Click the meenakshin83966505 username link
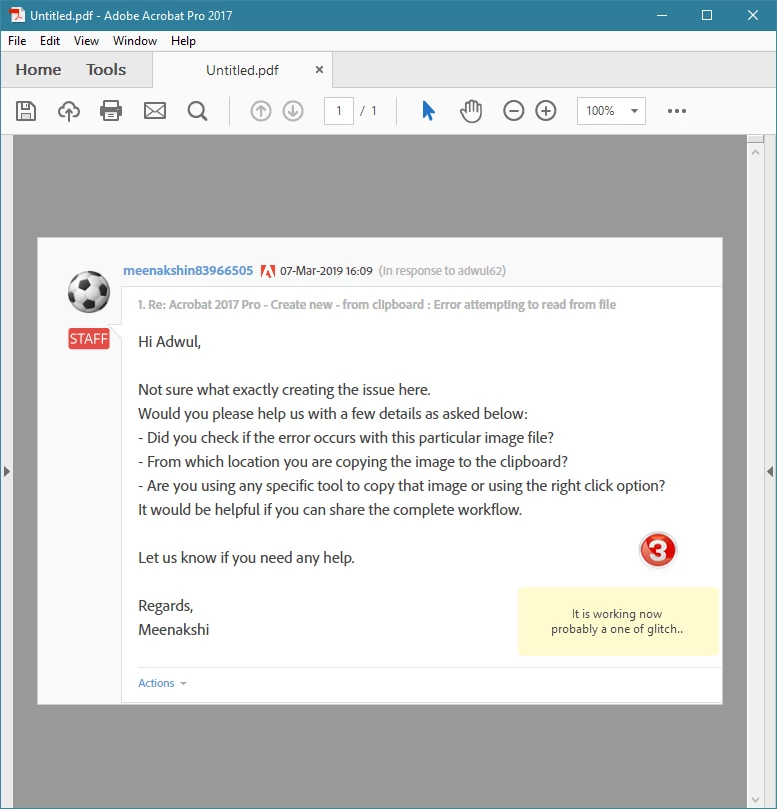777x809 pixels. tap(188, 271)
